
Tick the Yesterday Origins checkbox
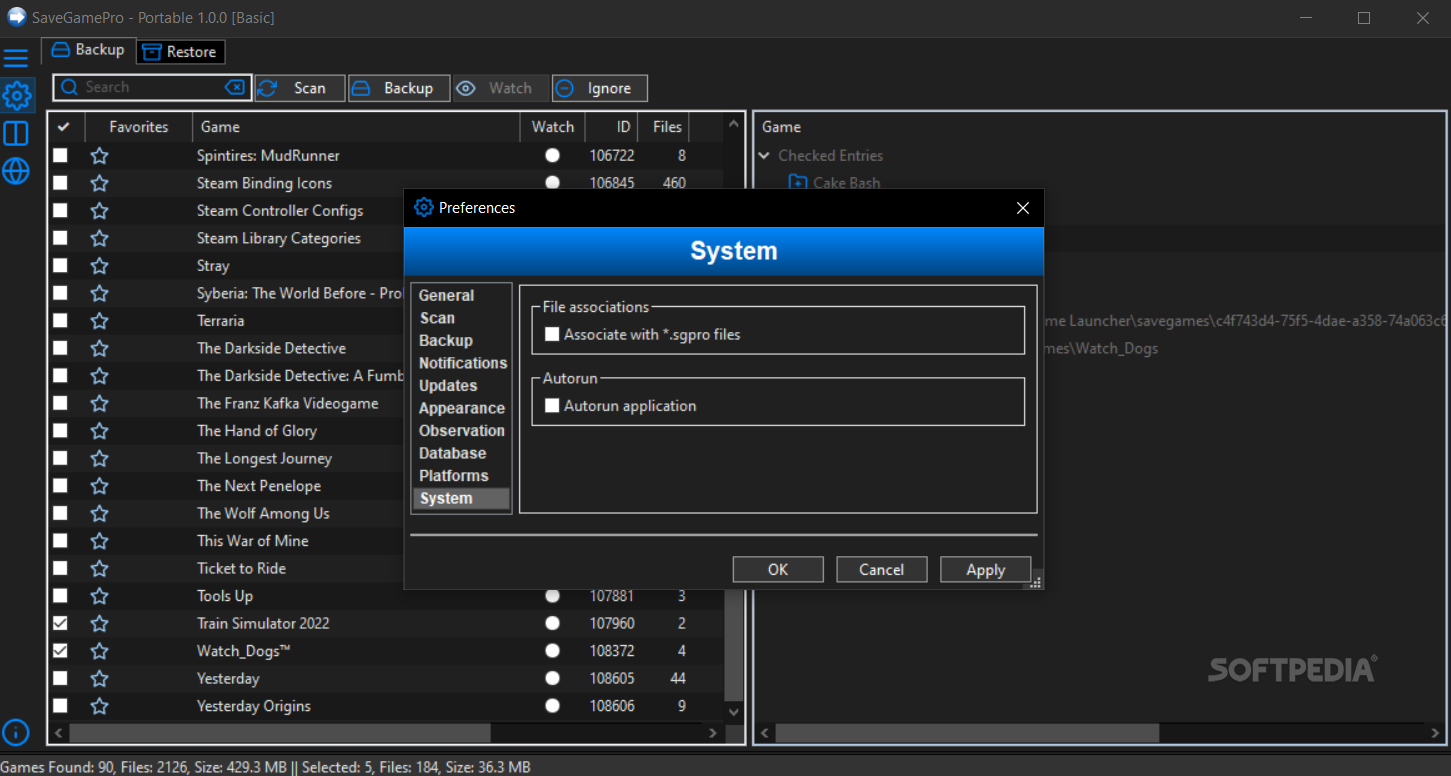pos(60,706)
